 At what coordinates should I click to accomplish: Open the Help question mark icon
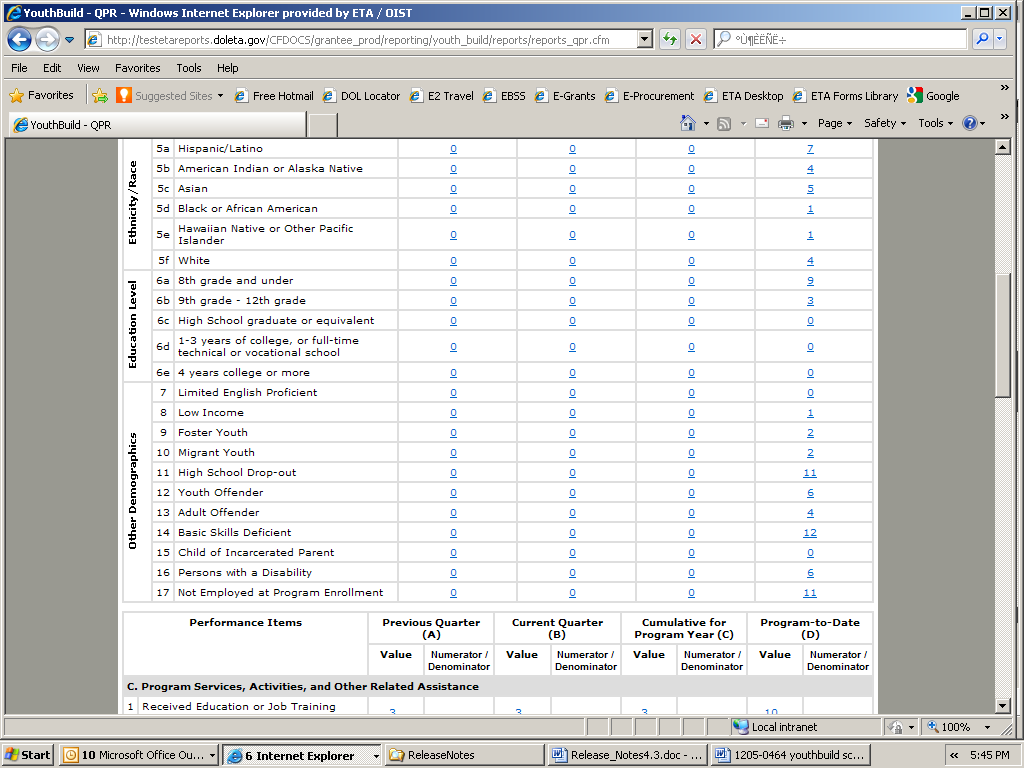[x=969, y=123]
